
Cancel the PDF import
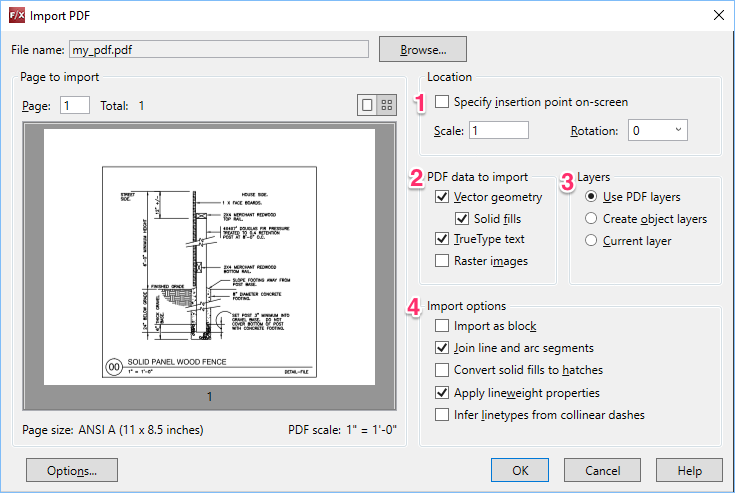(x=602, y=470)
